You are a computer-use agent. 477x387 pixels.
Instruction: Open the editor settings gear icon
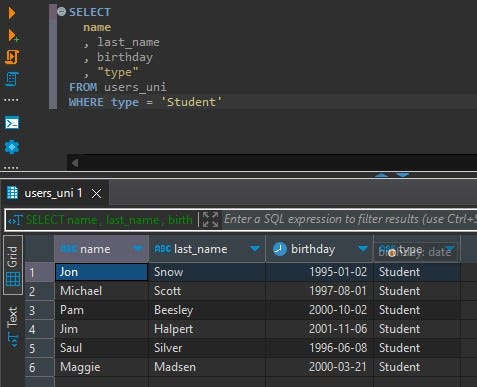[12, 147]
